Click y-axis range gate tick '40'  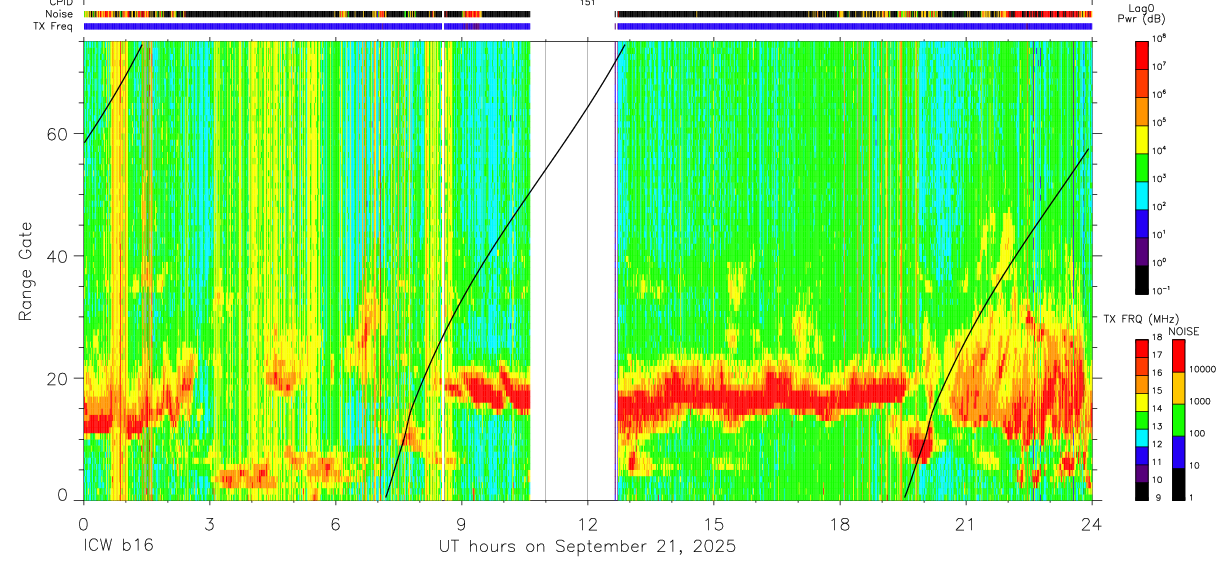pos(59,256)
